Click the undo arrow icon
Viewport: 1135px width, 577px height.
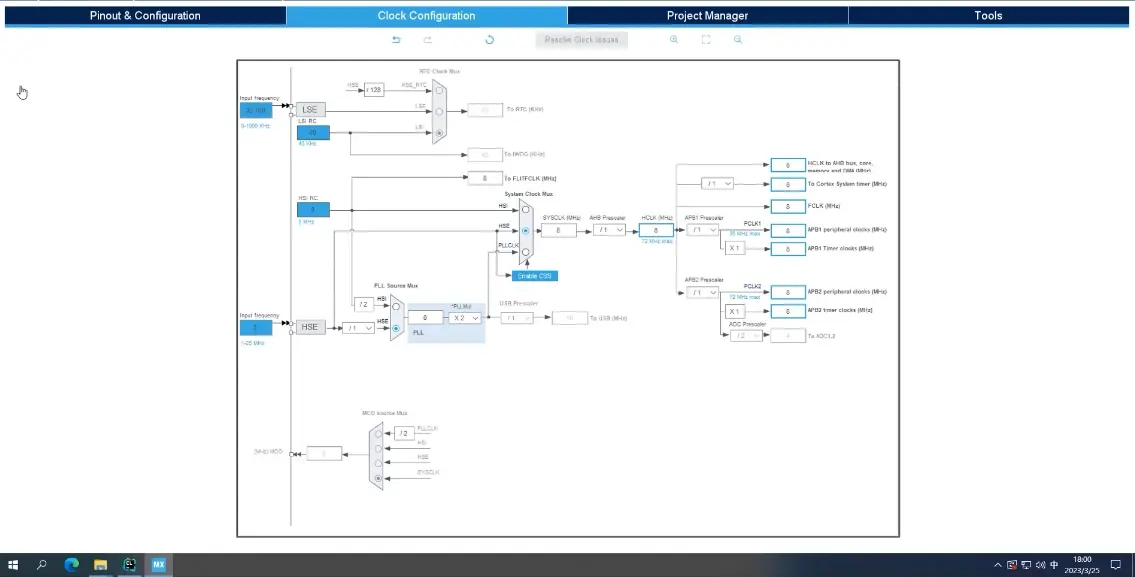pyautogui.click(x=396, y=39)
